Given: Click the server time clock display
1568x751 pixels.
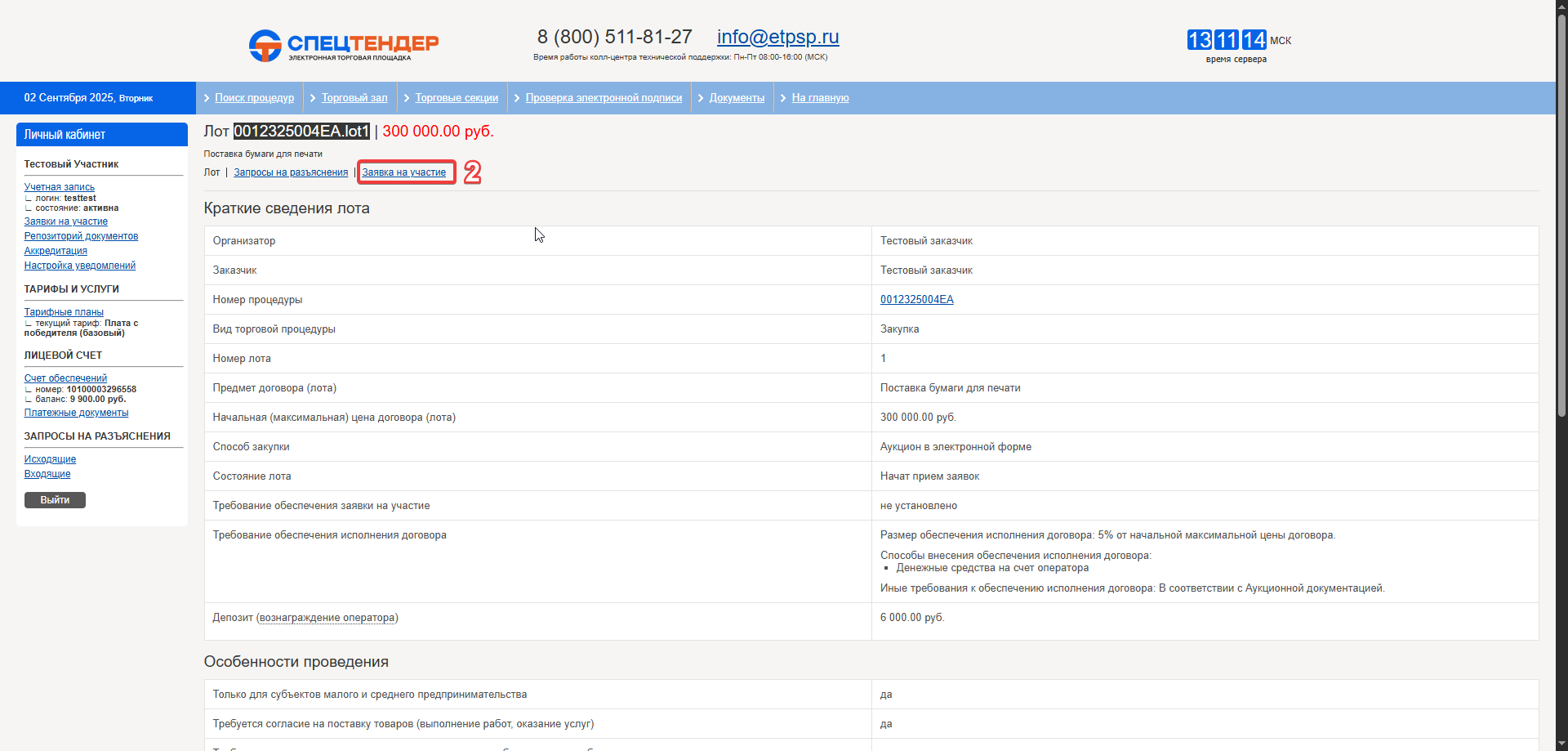Looking at the screenshot, I should [x=1227, y=40].
